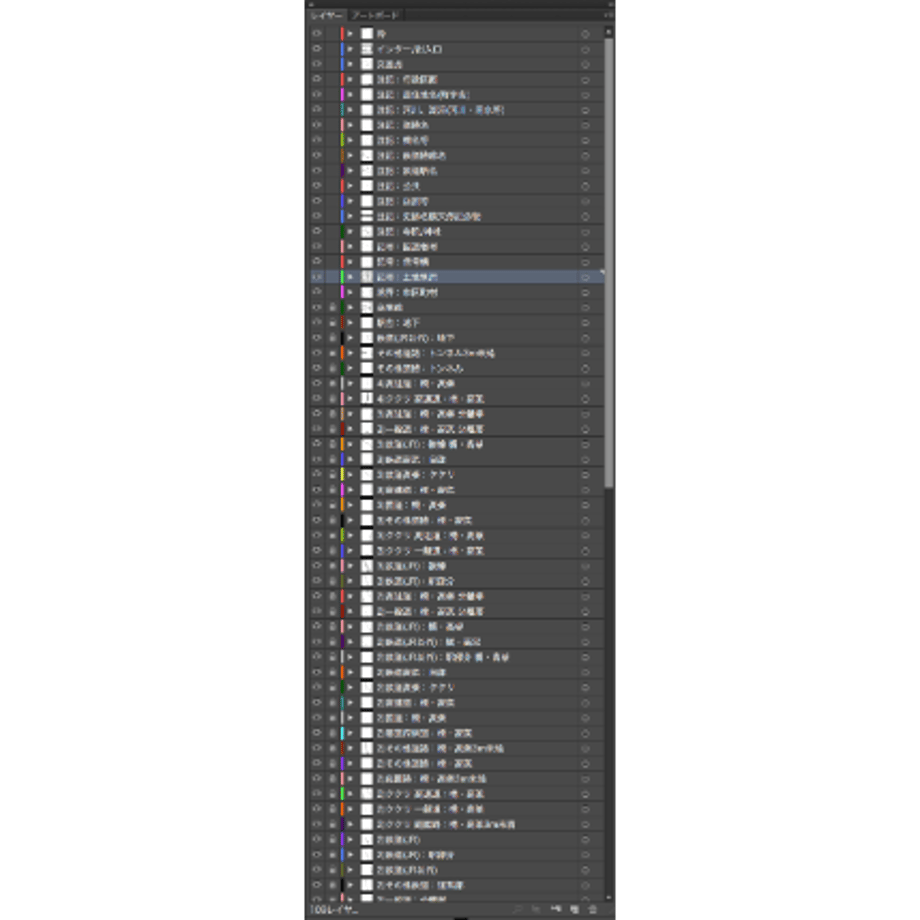
Task: Expand the highlighted selected layer
Action: (350, 277)
